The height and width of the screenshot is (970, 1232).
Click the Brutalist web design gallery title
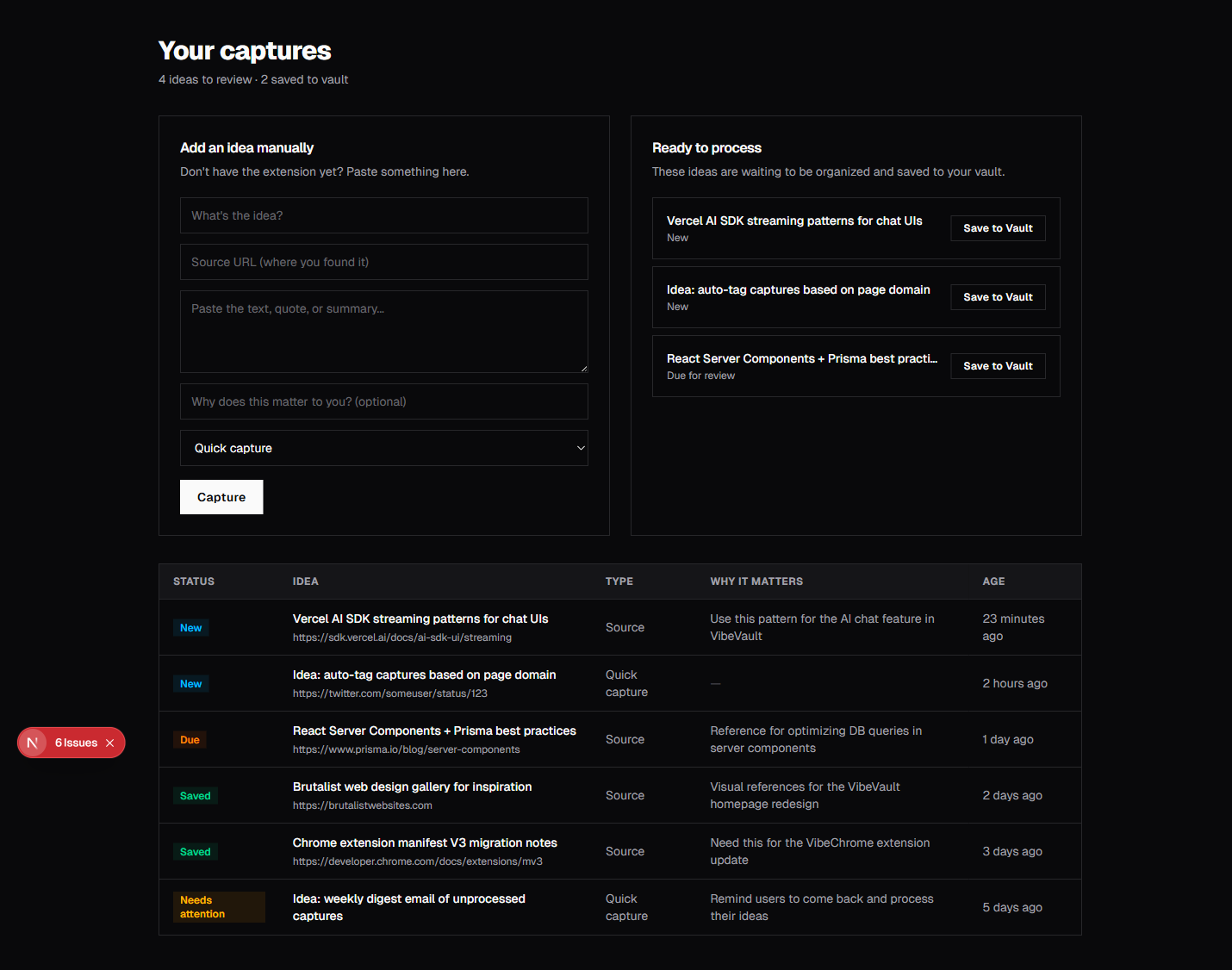[412, 787]
